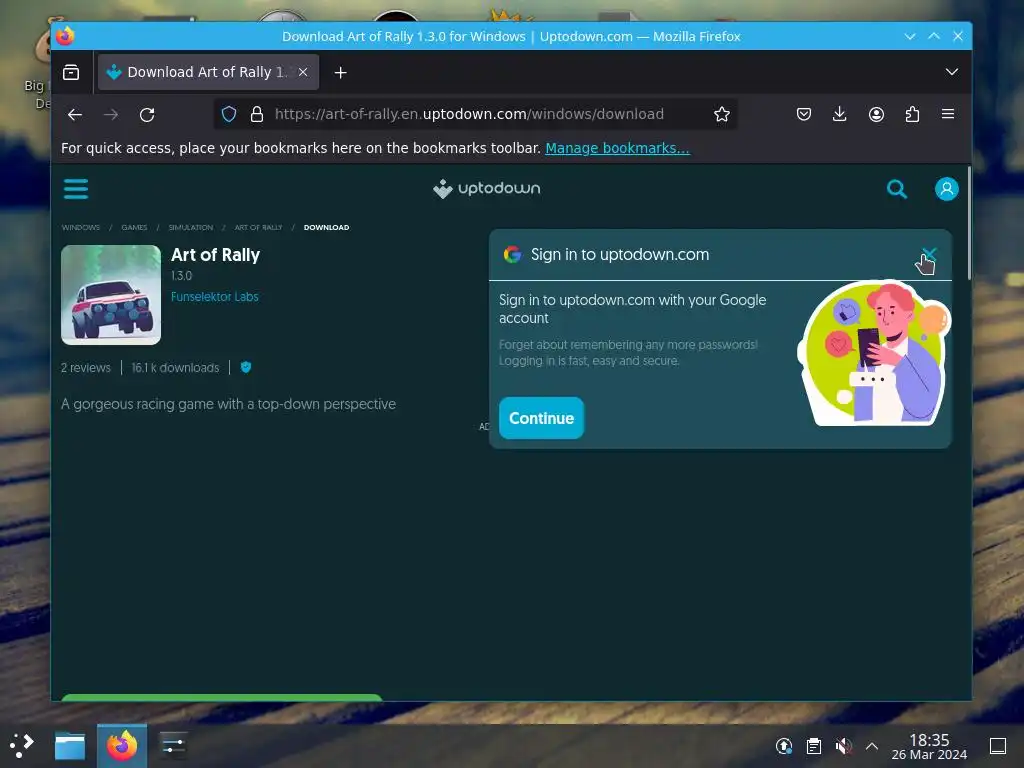Open the tracking protection shield icon
Screen dimensions: 1024x768
point(229,114)
